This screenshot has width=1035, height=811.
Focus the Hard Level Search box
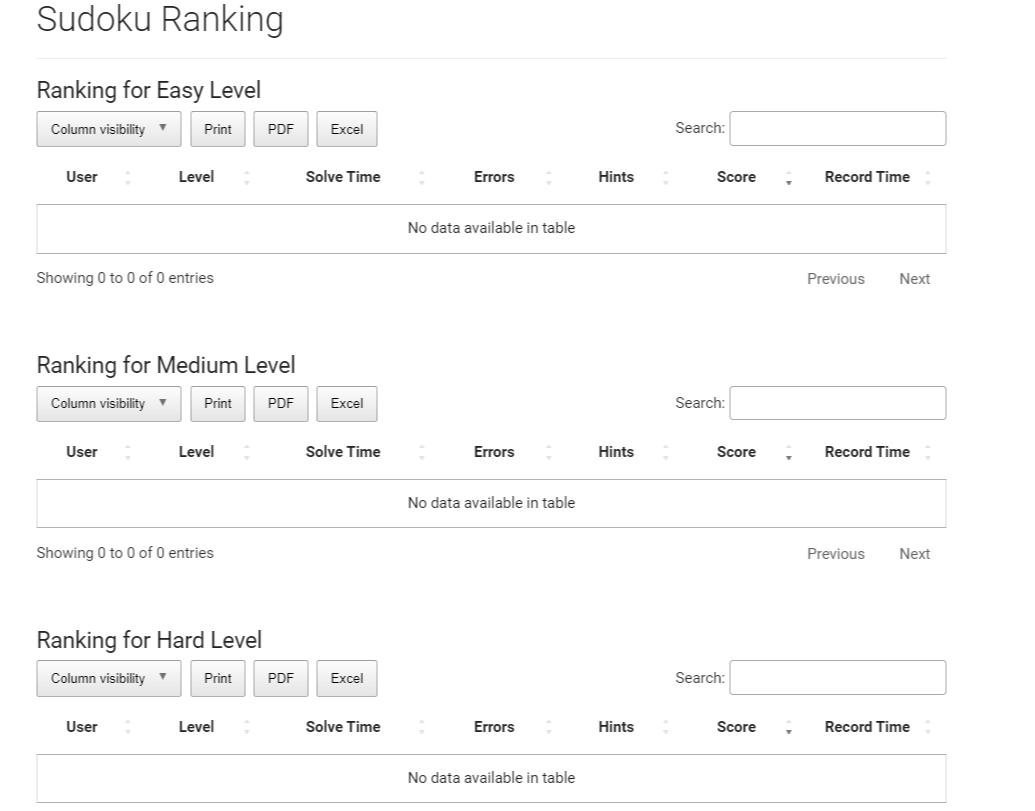pyautogui.click(x=837, y=677)
